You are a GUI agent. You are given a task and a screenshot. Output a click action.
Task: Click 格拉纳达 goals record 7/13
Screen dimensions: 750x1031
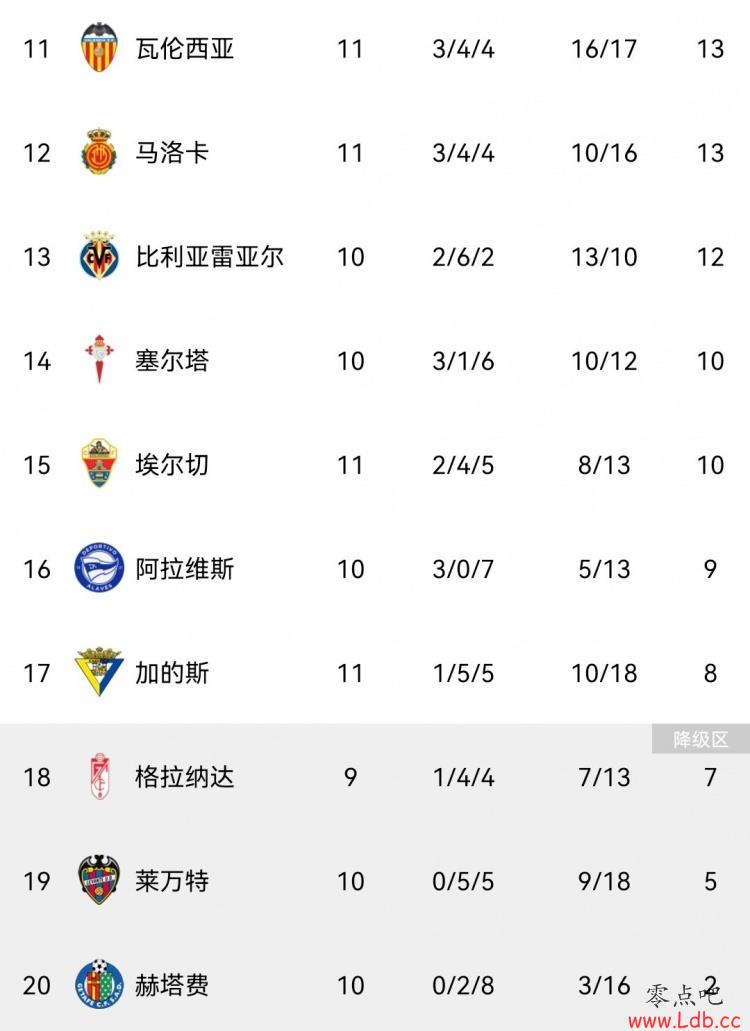[604, 777]
